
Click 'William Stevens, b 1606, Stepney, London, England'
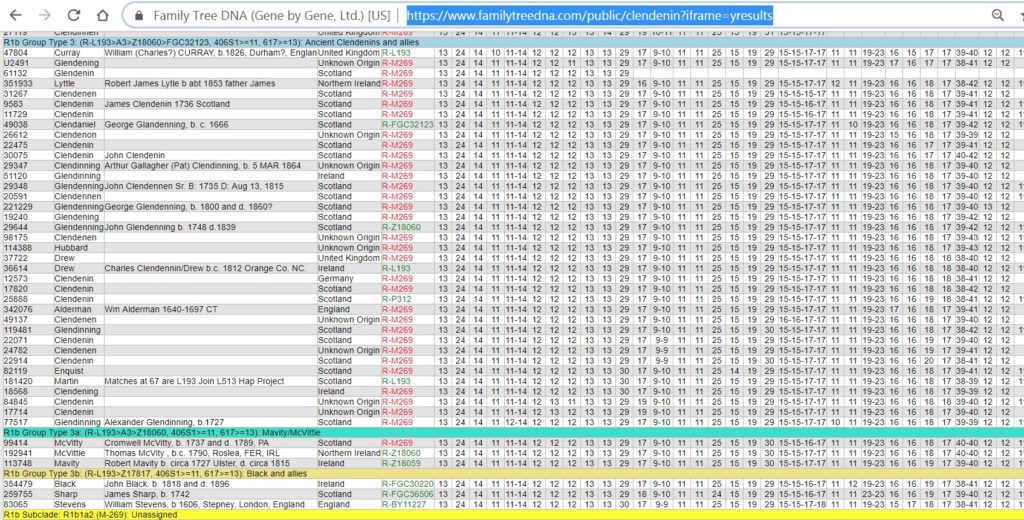204,505
